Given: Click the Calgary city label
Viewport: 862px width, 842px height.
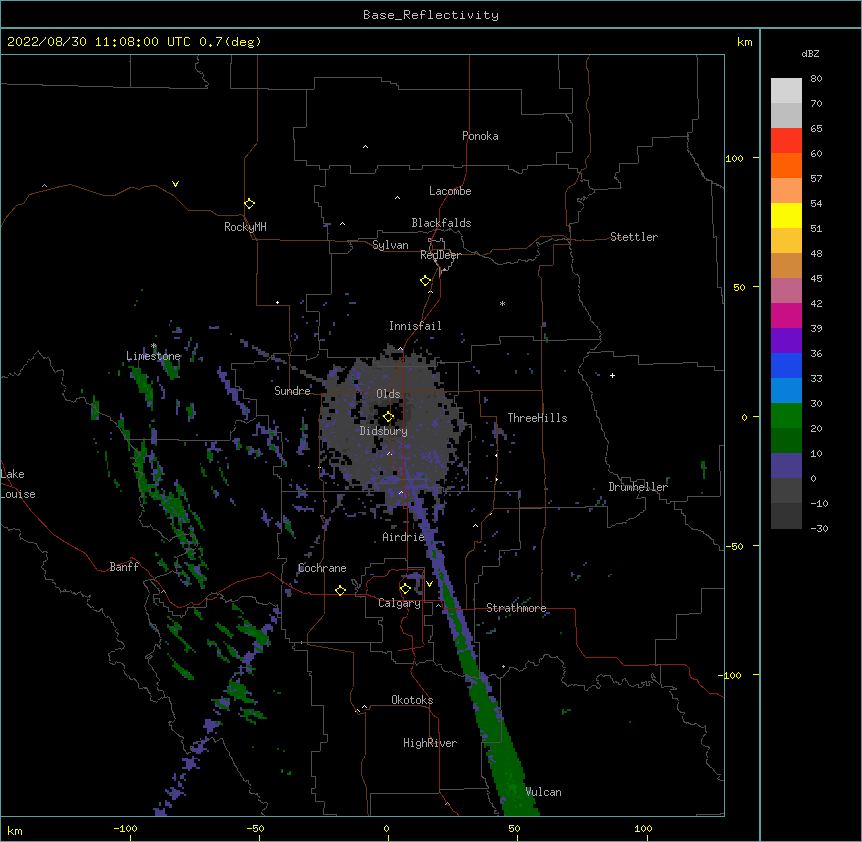Looking at the screenshot, I should point(400,603).
